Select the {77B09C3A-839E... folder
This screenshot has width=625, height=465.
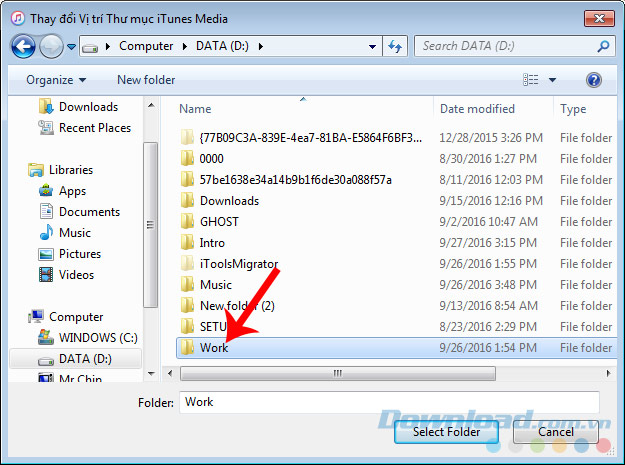coord(301,138)
